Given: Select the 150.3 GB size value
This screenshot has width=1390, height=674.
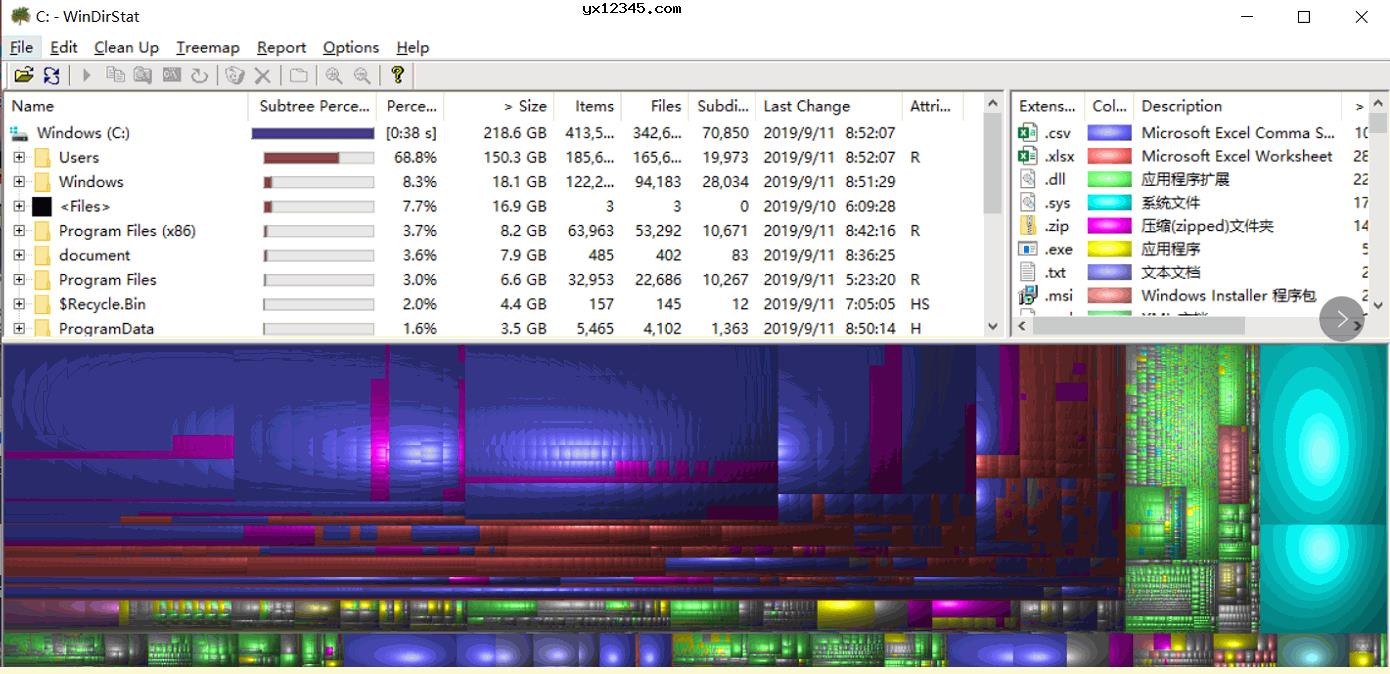Looking at the screenshot, I should [515, 157].
